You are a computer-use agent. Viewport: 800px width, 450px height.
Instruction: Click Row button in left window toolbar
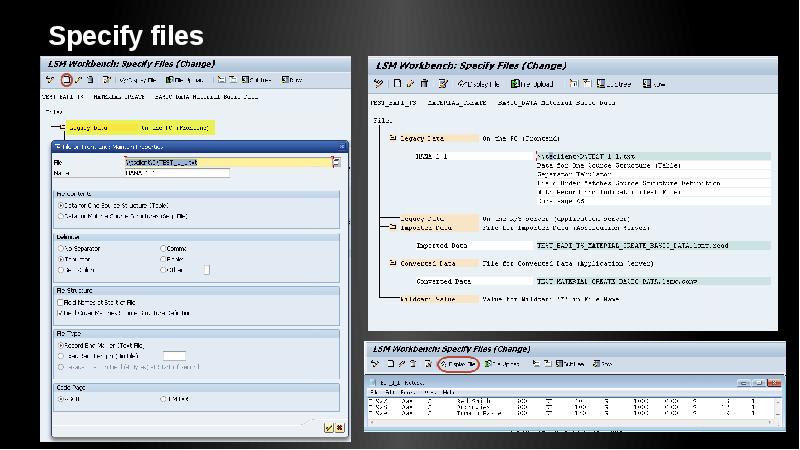(292, 80)
